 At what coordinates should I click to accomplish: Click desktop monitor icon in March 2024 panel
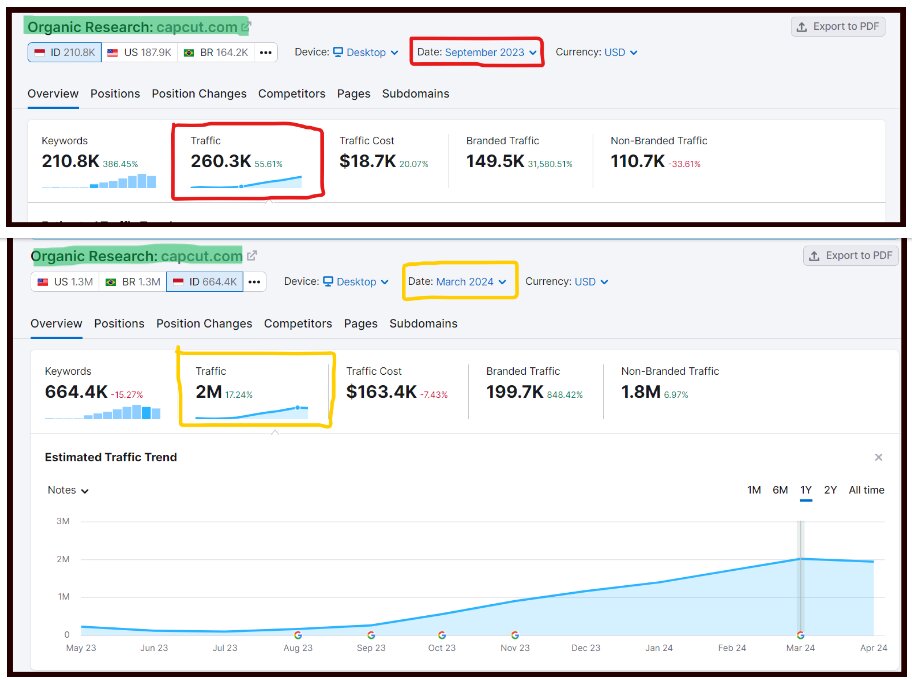[x=328, y=282]
